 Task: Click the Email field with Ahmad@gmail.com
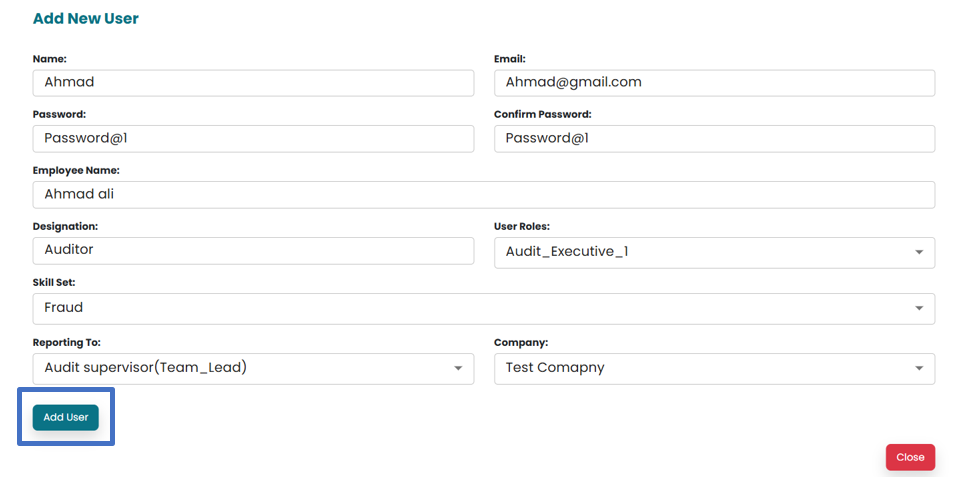(x=714, y=83)
